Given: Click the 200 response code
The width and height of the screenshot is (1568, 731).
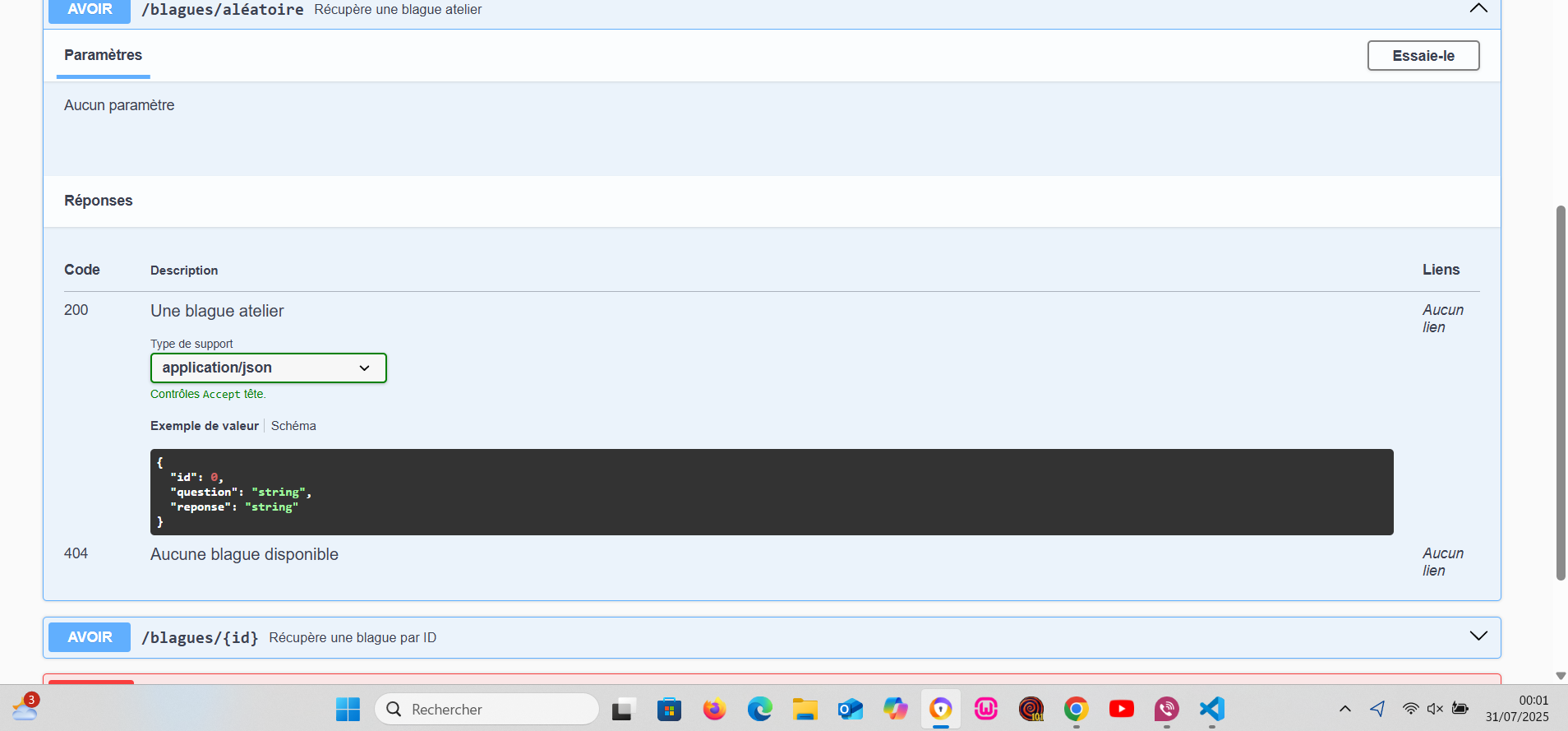Looking at the screenshot, I should click(x=76, y=310).
